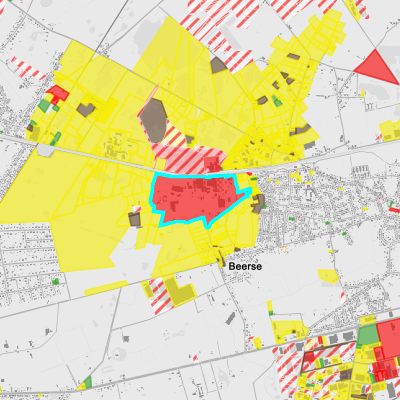Select the red triangle zone at upper right

point(377,67)
